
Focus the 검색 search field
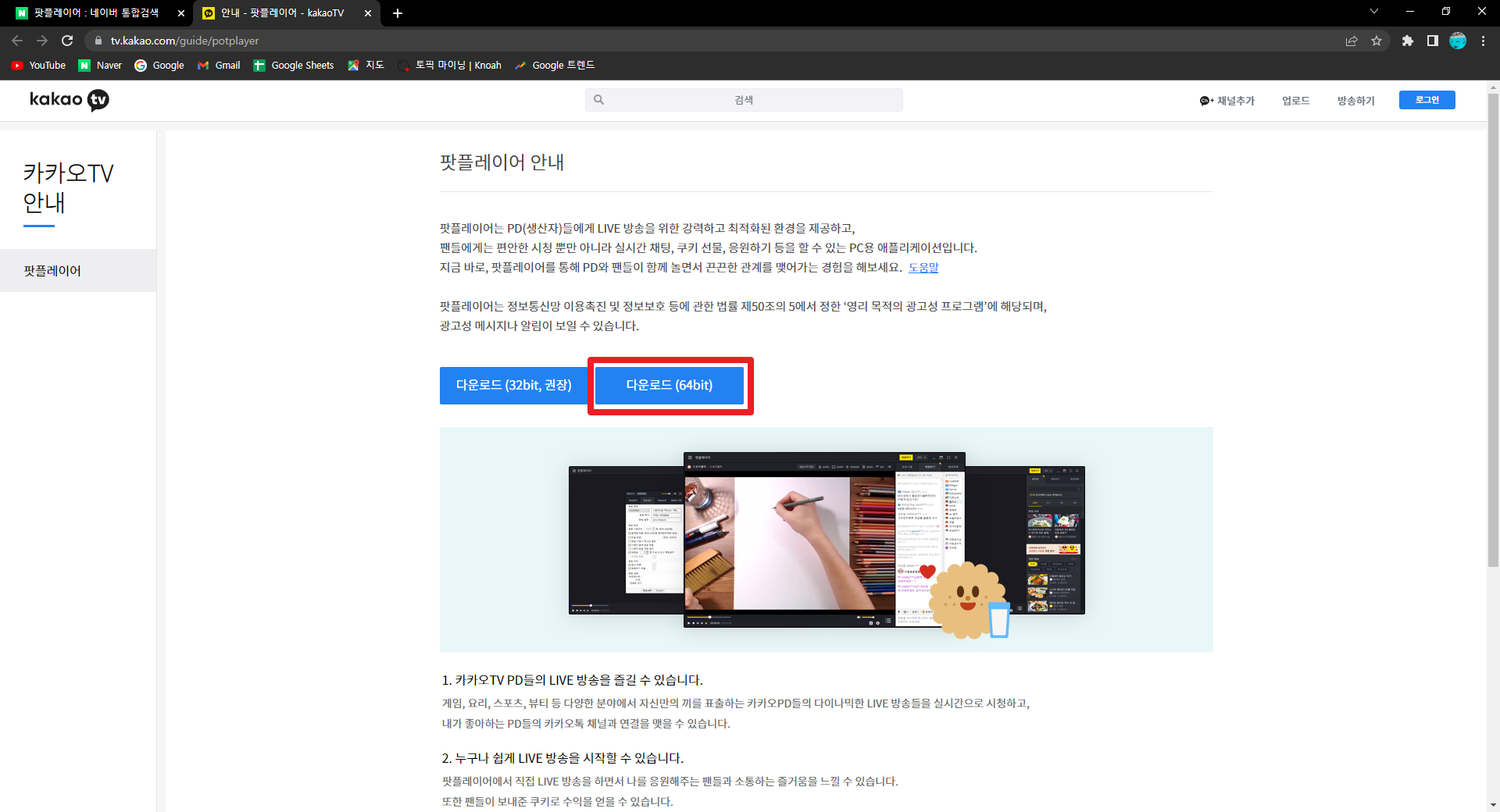[744, 100]
